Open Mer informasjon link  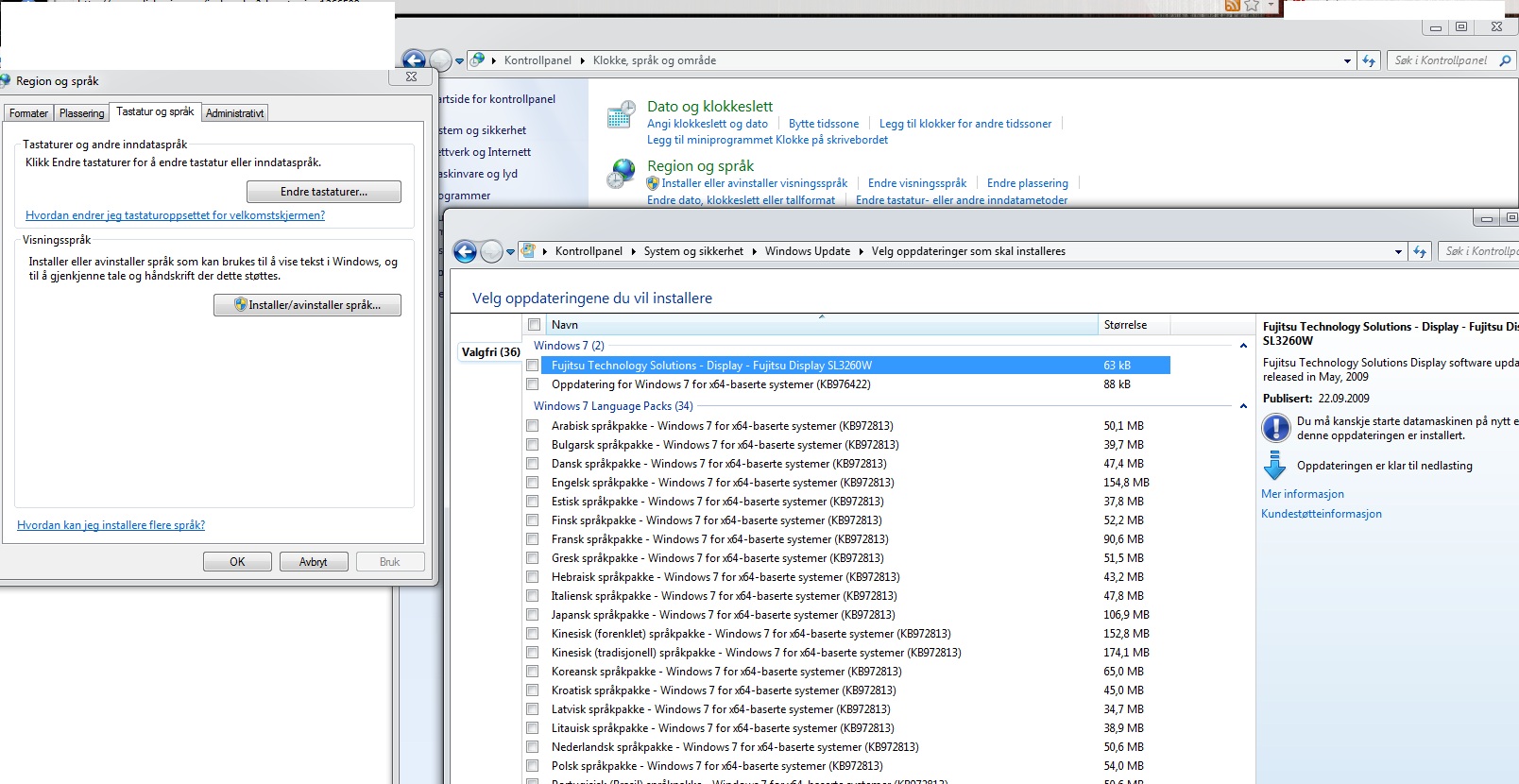(x=1303, y=494)
